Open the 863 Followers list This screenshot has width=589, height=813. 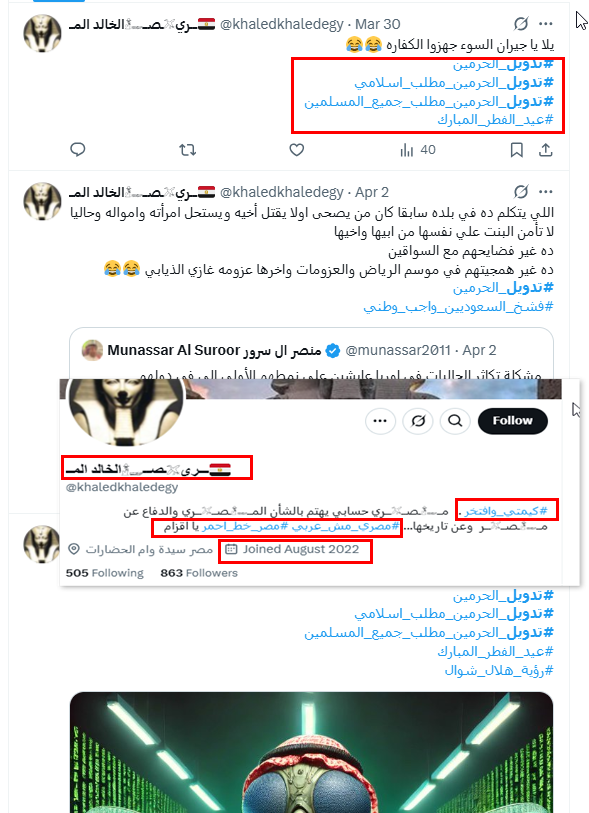click(199, 573)
